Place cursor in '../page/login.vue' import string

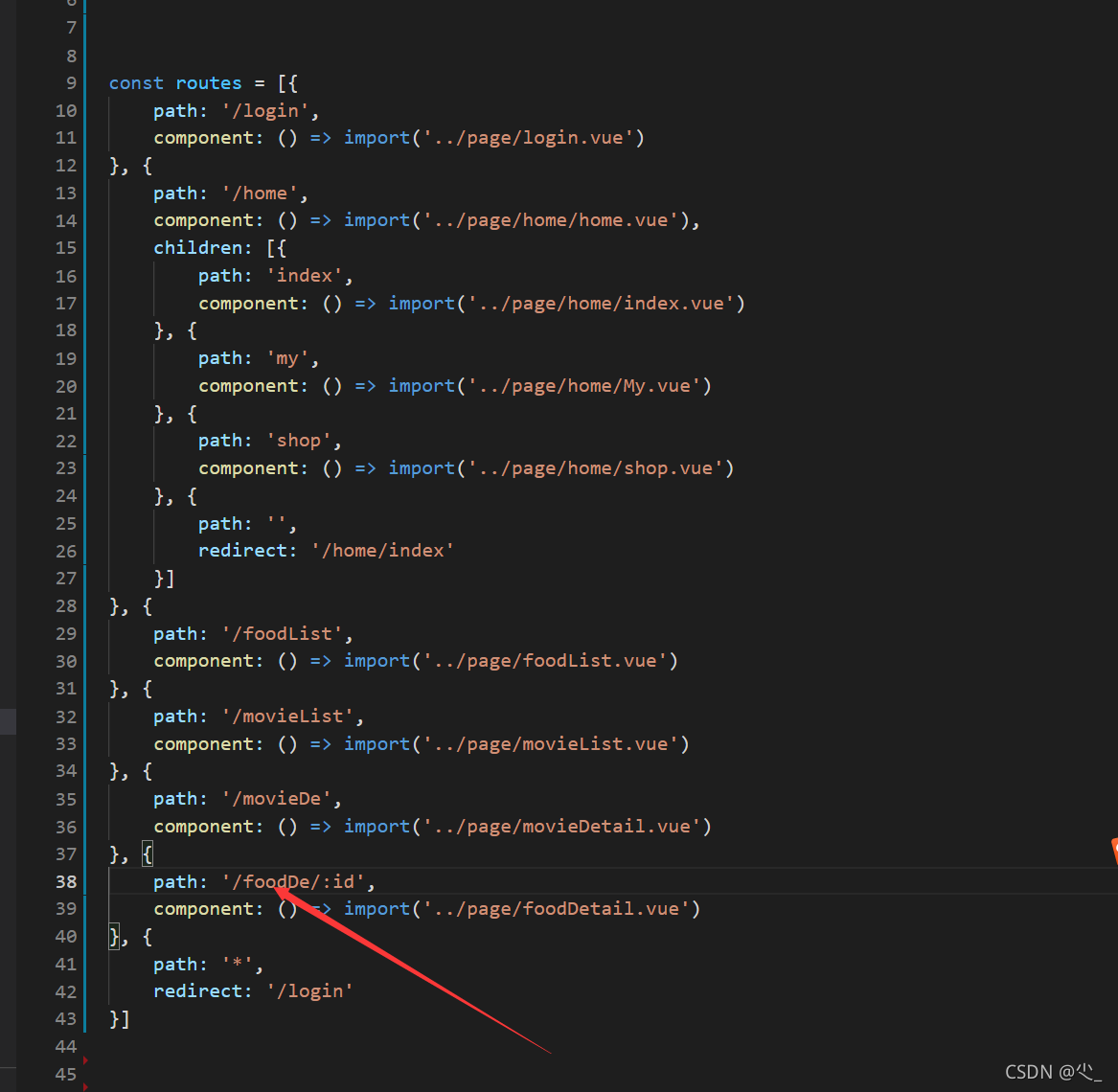click(x=528, y=138)
